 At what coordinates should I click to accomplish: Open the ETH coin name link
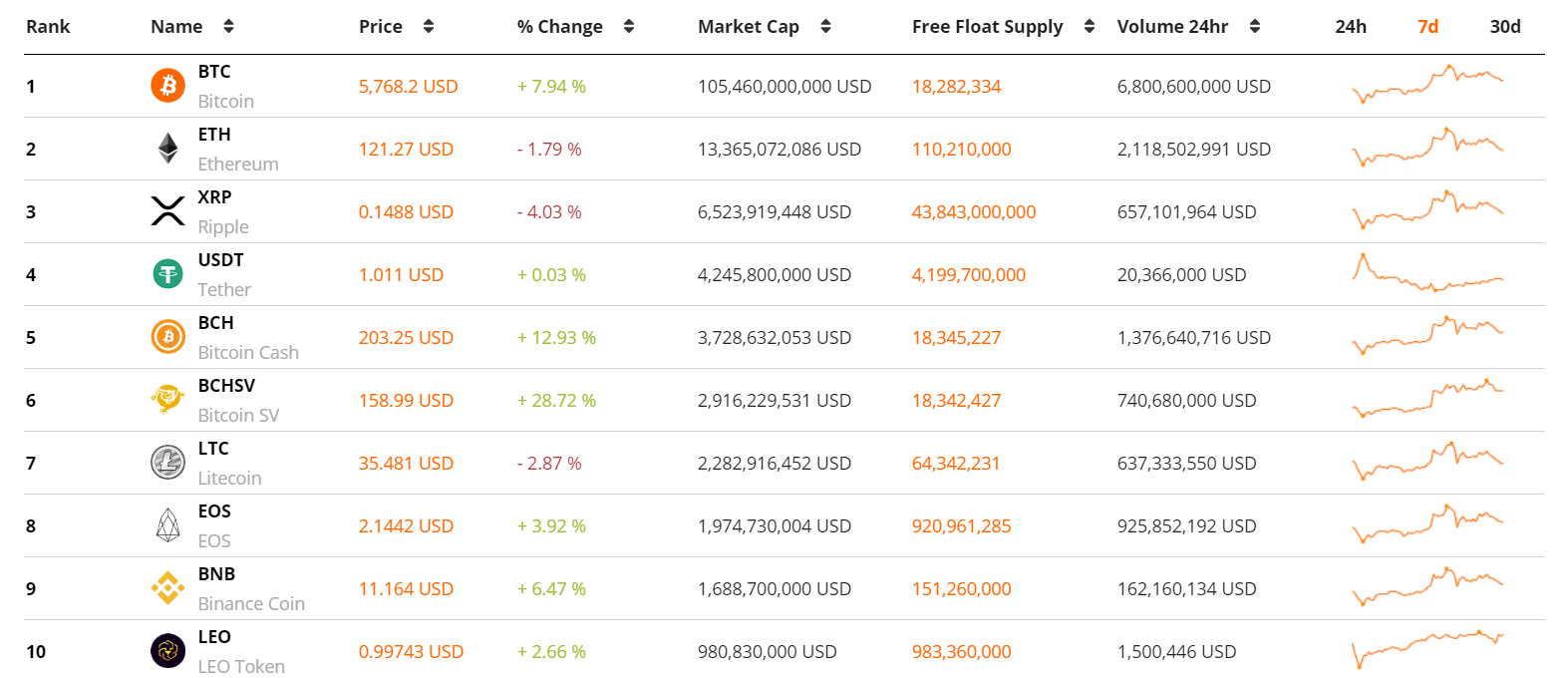tap(214, 135)
